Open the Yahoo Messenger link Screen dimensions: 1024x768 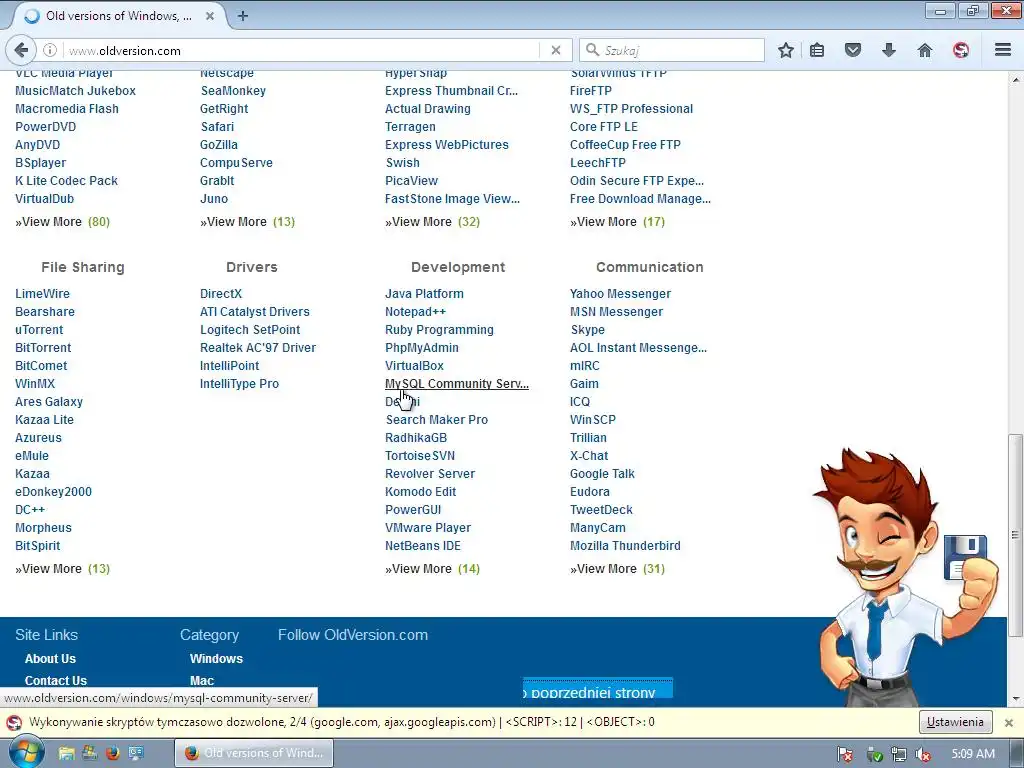pyautogui.click(x=620, y=294)
